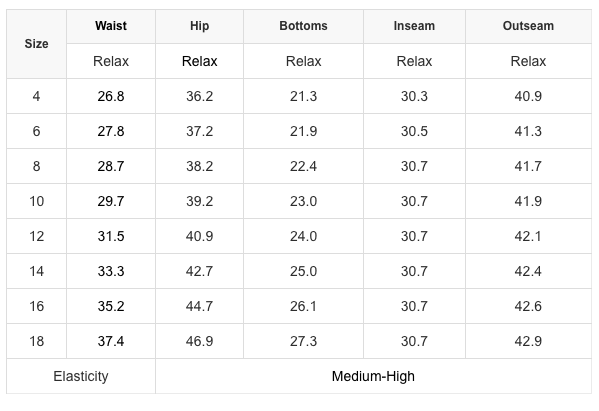Click the Outseam column header

528,26
